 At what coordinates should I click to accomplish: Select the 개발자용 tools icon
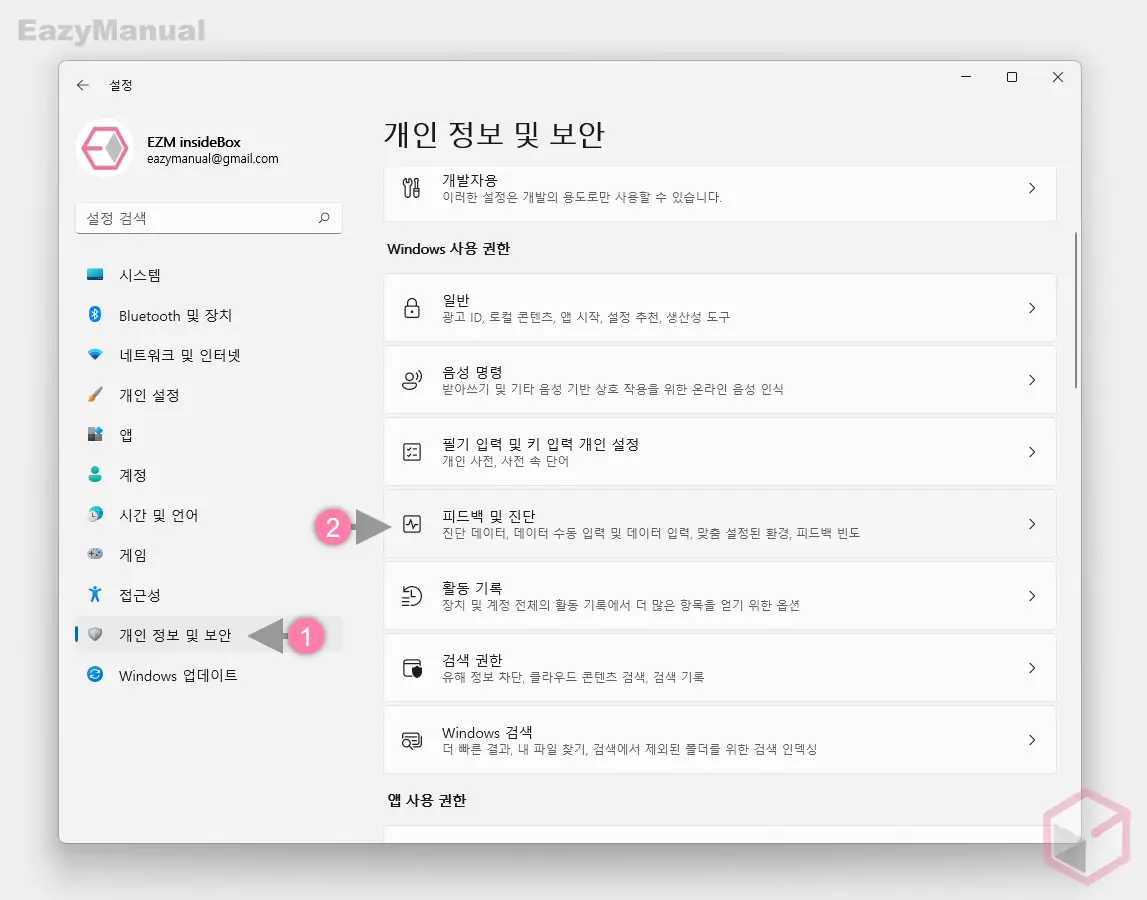[410, 188]
